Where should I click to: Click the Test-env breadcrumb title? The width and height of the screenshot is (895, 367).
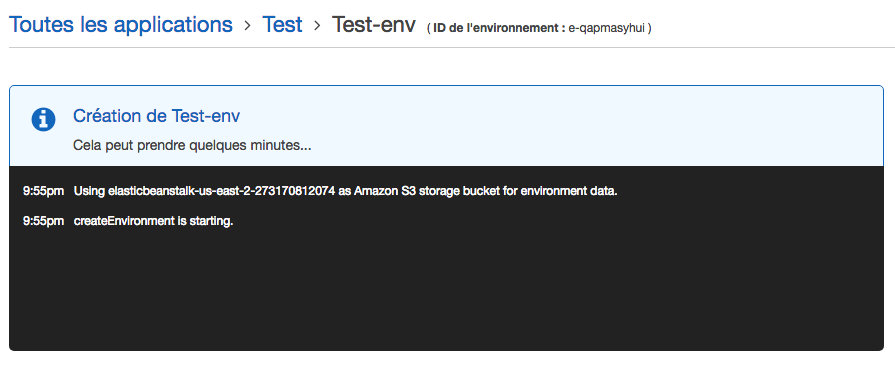pos(373,25)
